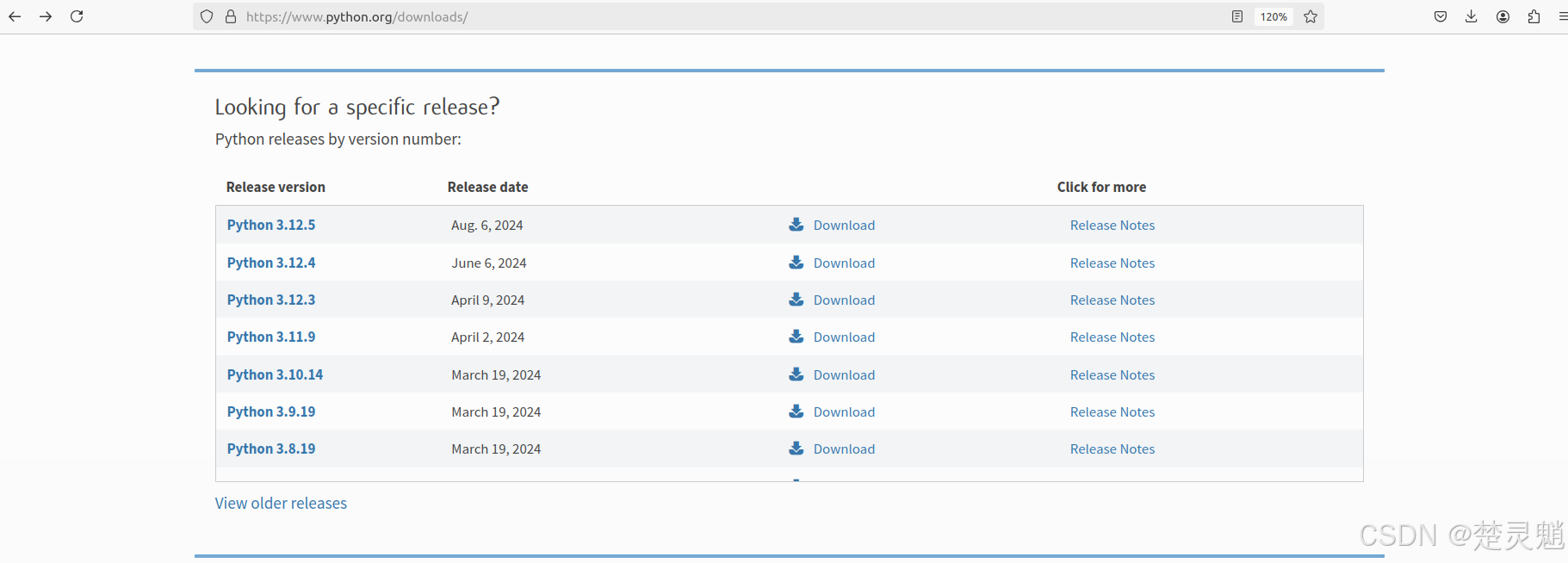Show the browser downloads panel
Screen dimensions: 1568x563
point(1471,16)
